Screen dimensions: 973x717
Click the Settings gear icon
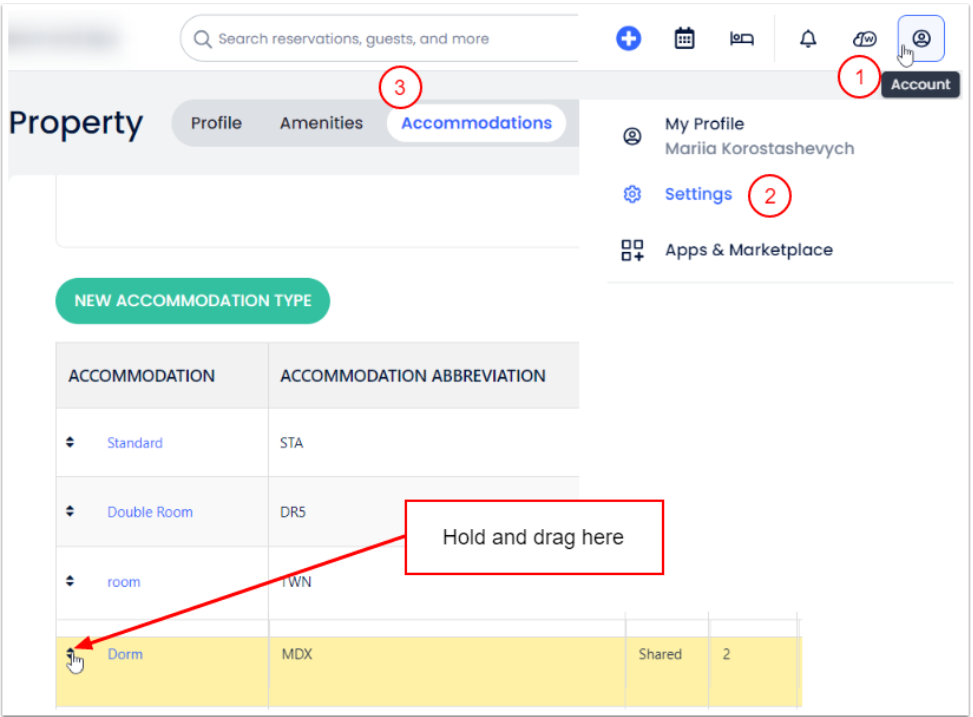coord(632,195)
